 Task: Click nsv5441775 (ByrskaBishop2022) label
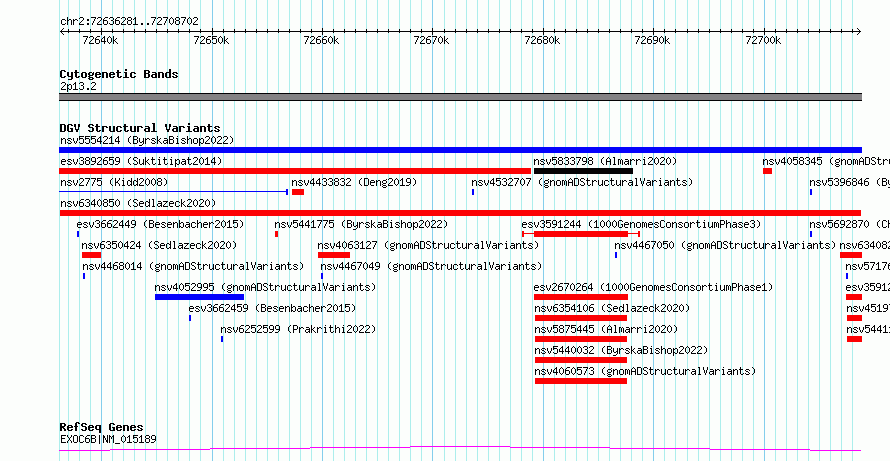(361, 224)
